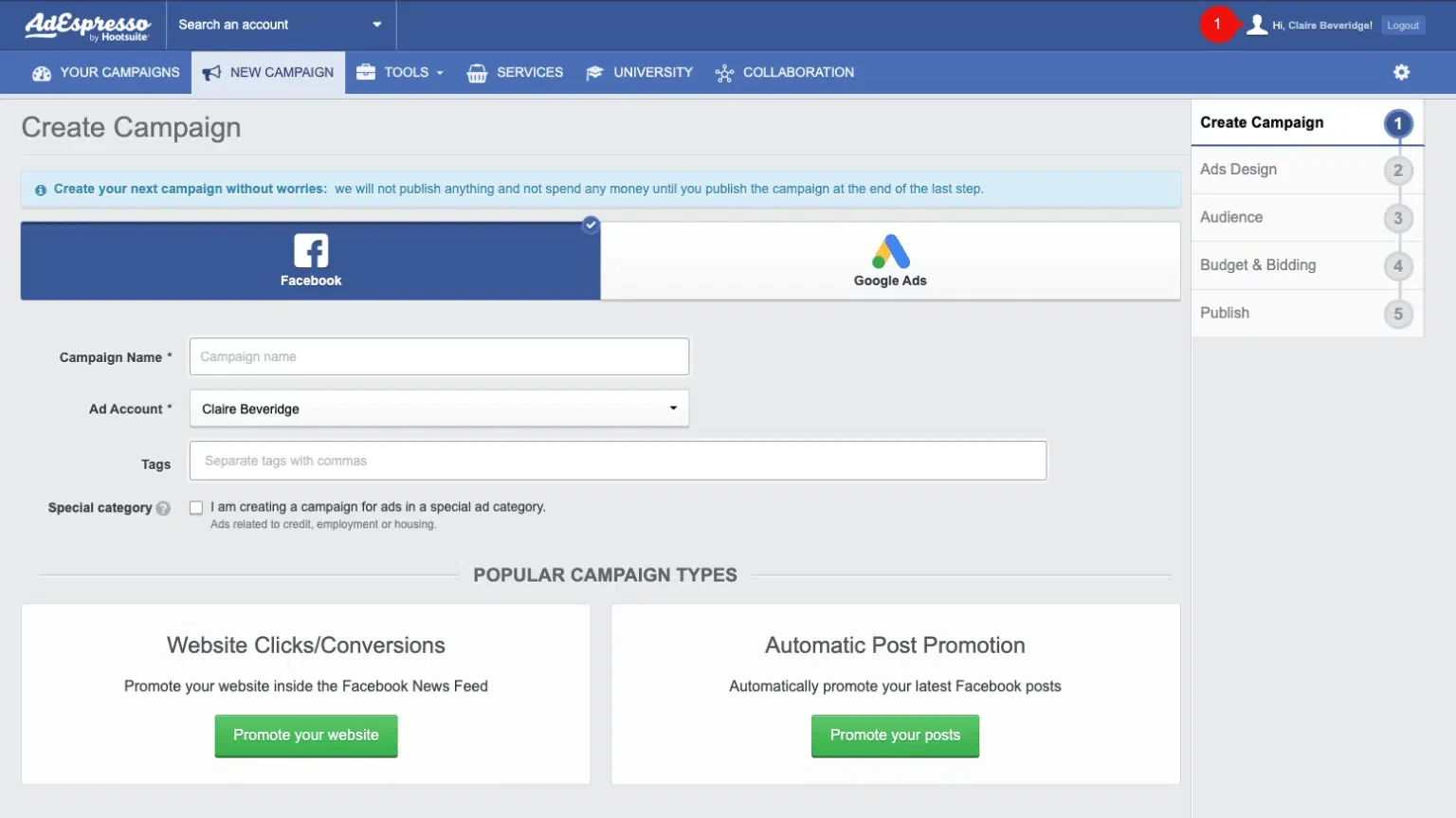Open the Search an account dropdown
This screenshot has height=818, width=1456.
[x=281, y=25]
